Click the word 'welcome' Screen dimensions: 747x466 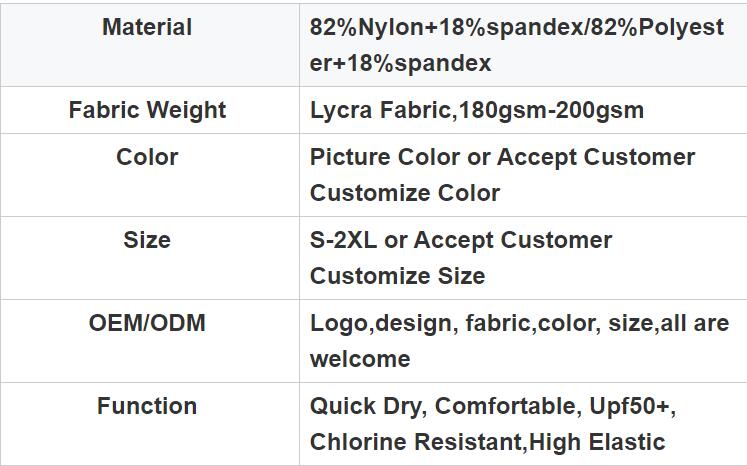coord(360,359)
